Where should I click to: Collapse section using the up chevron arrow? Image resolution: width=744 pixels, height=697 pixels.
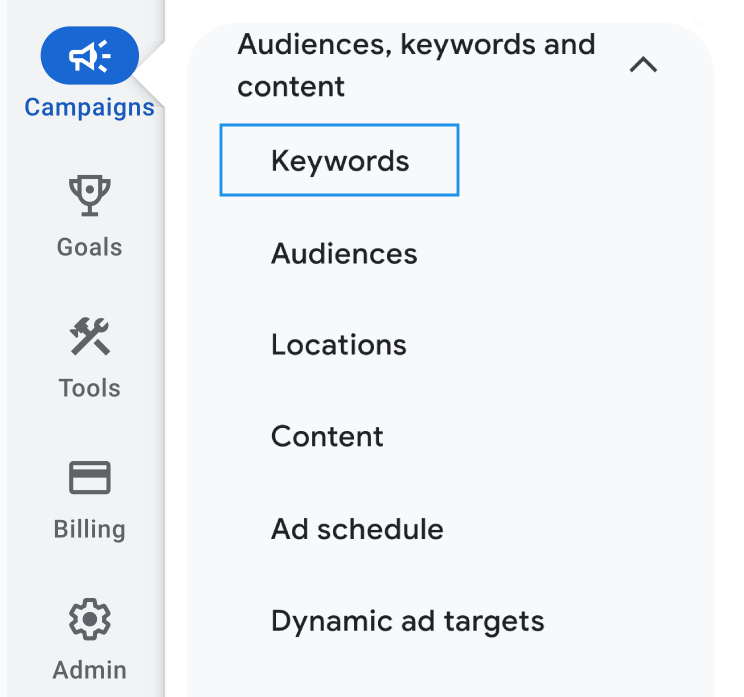pyautogui.click(x=643, y=65)
